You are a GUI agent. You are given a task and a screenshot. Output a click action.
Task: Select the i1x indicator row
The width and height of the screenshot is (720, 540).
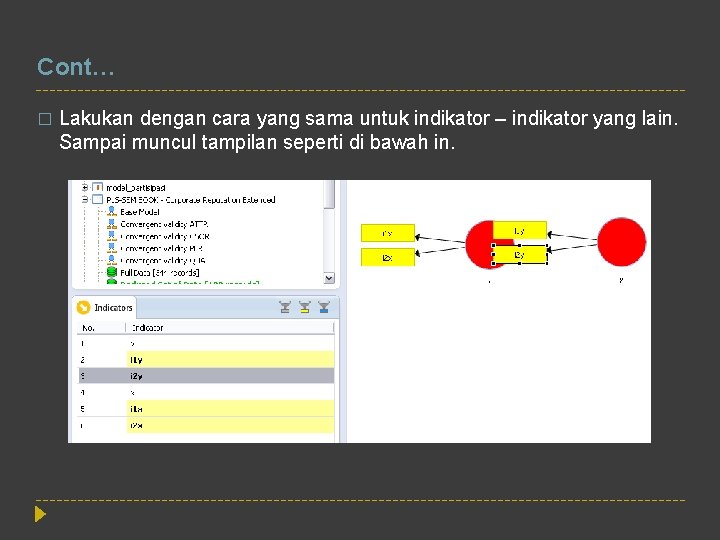pos(206,409)
